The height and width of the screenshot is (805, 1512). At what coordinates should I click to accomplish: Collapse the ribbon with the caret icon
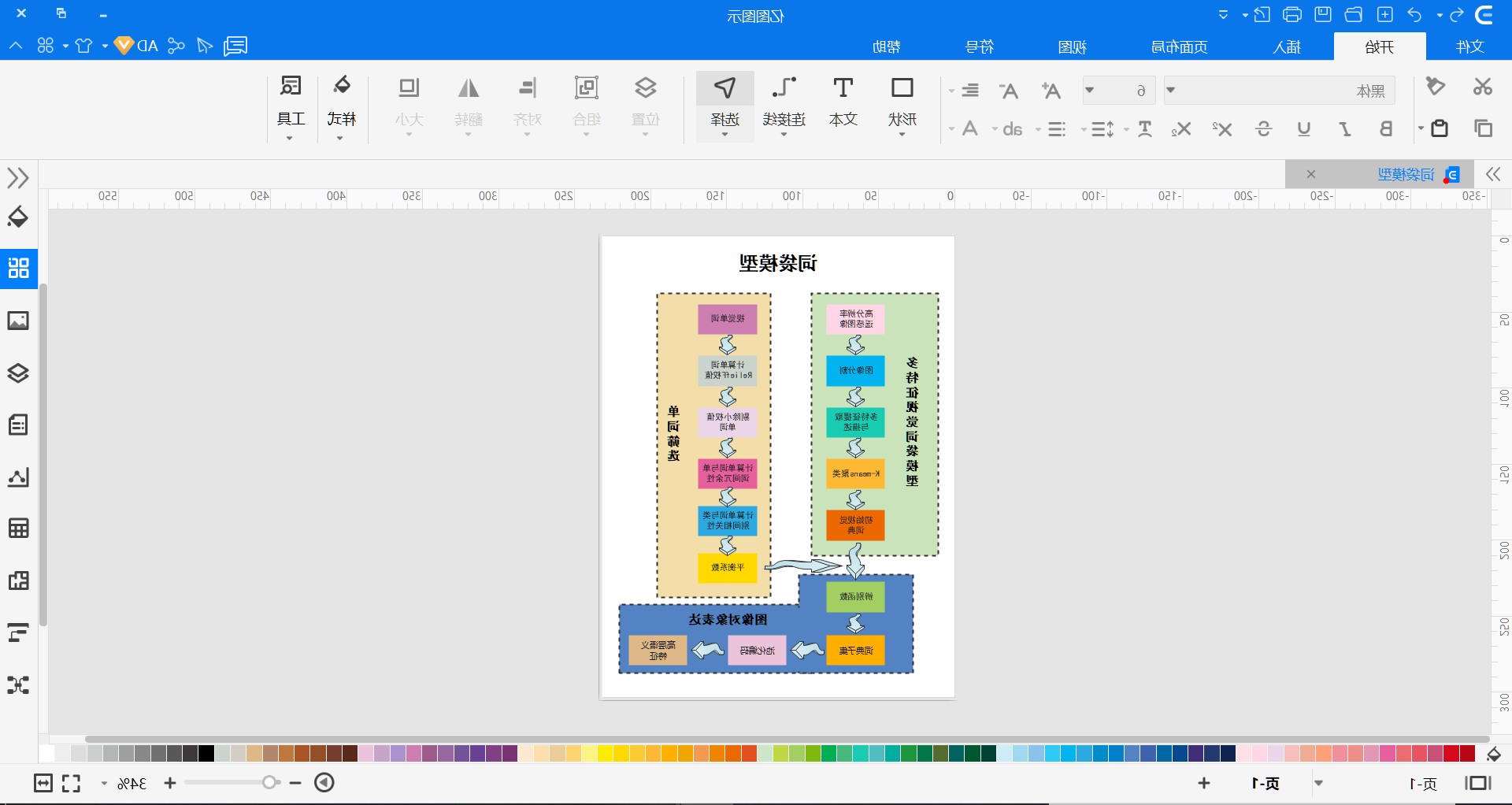(x=16, y=46)
